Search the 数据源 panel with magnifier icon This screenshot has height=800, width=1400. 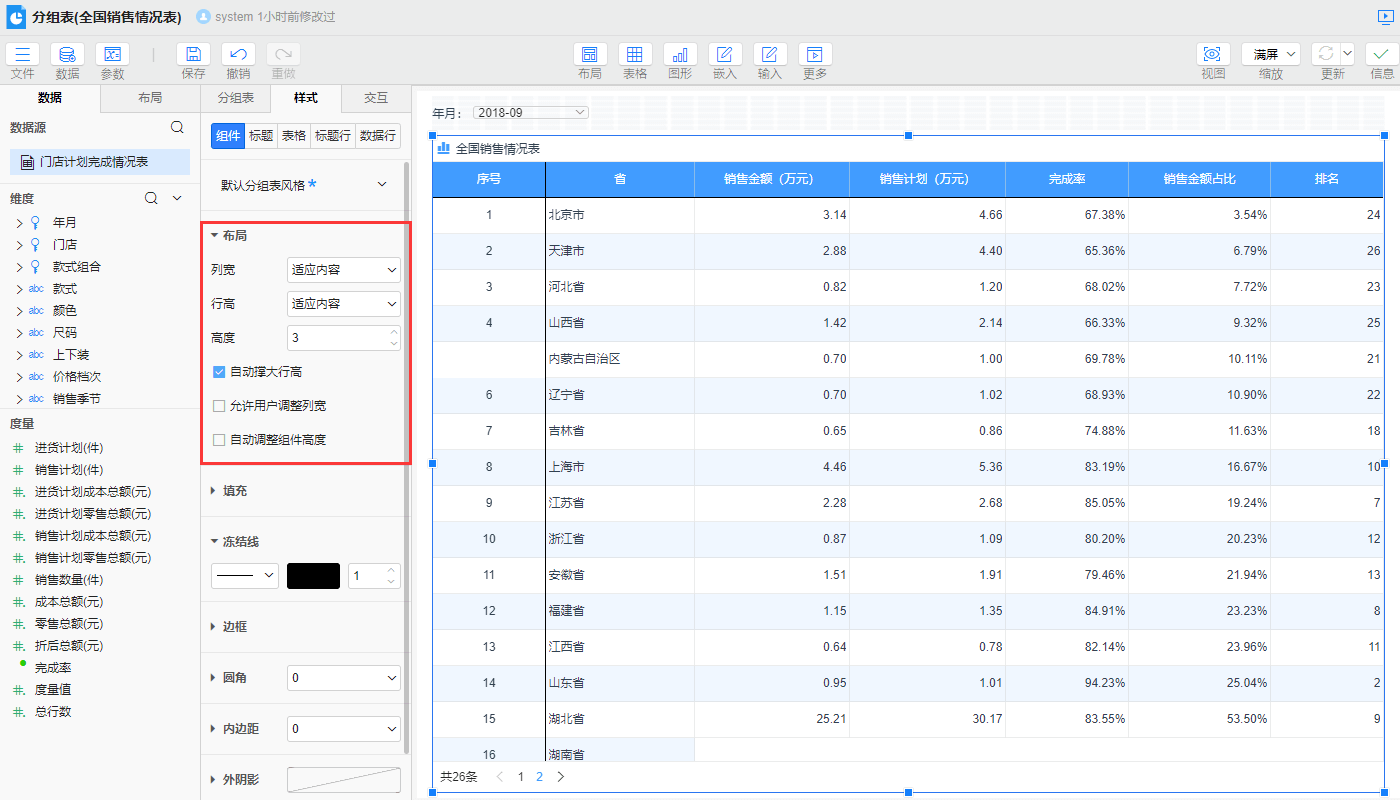click(177, 127)
